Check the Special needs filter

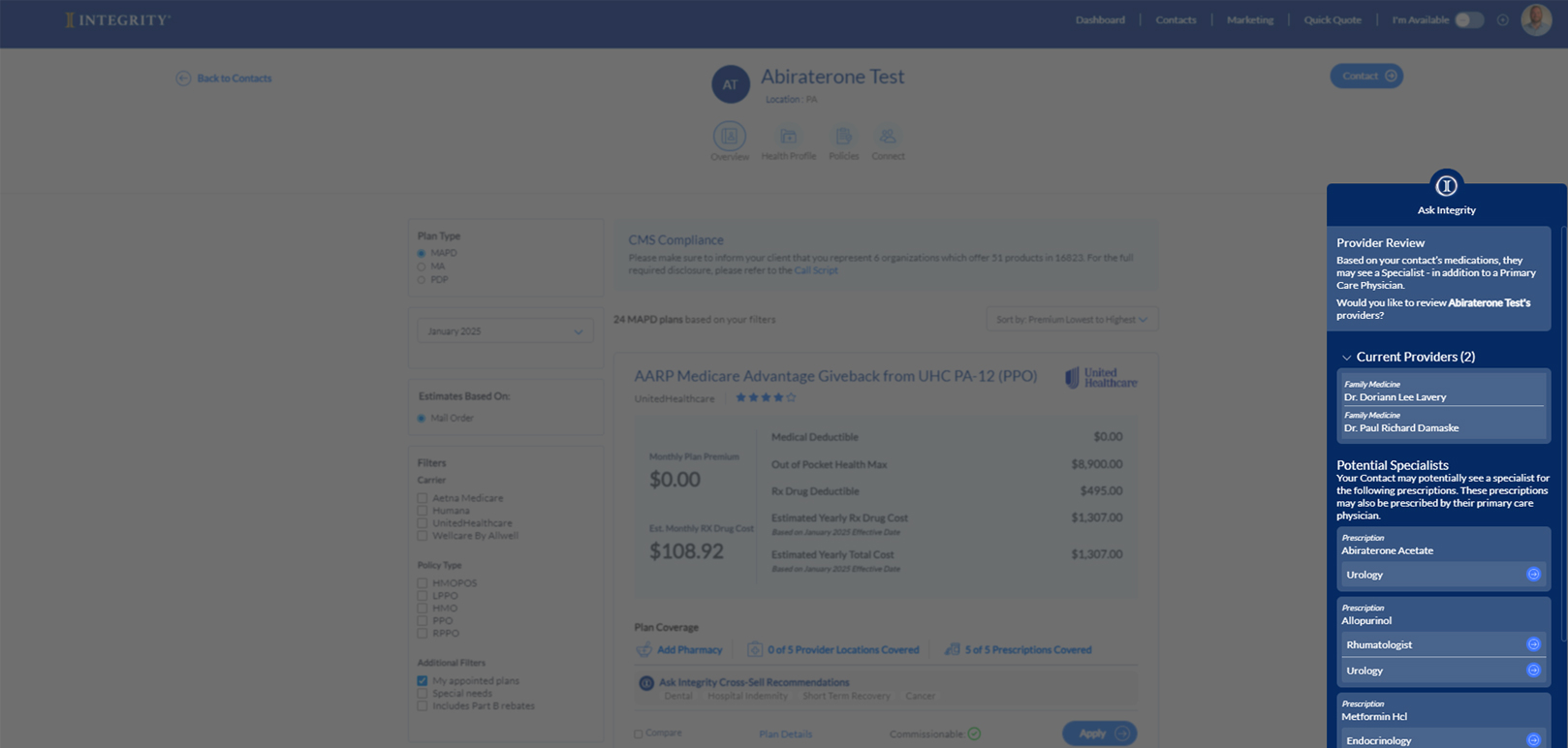[x=423, y=694]
